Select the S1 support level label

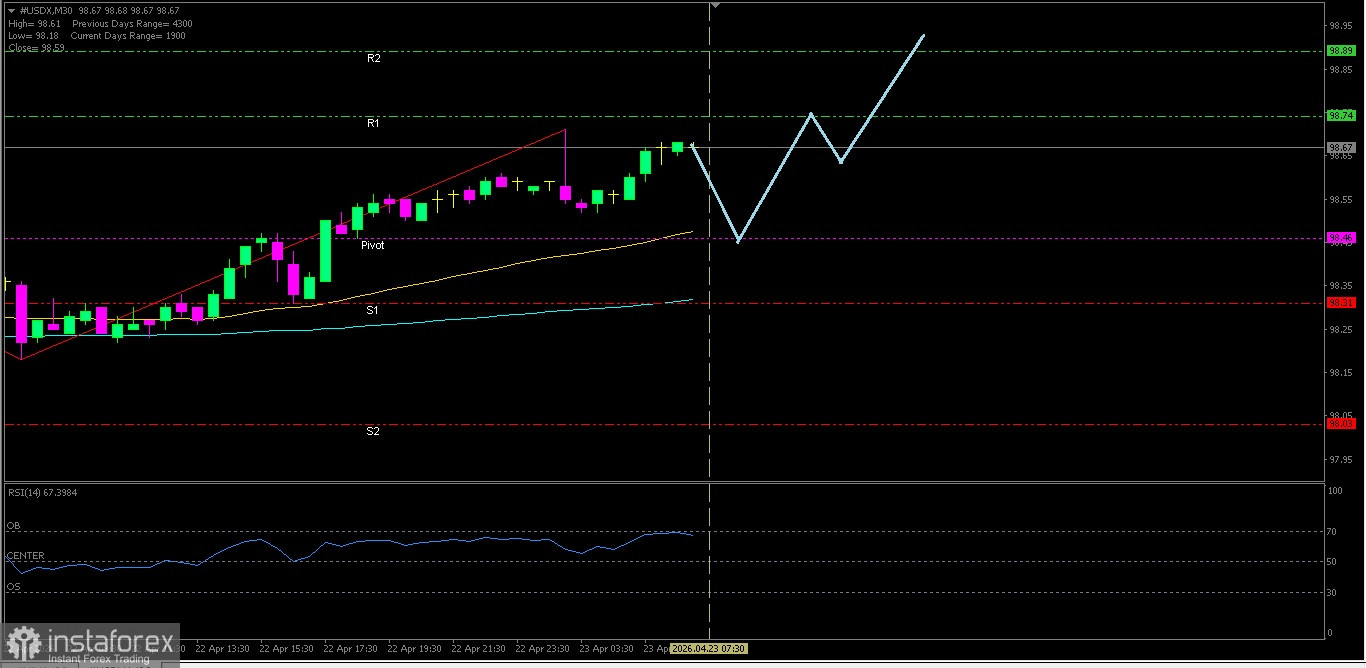372,311
